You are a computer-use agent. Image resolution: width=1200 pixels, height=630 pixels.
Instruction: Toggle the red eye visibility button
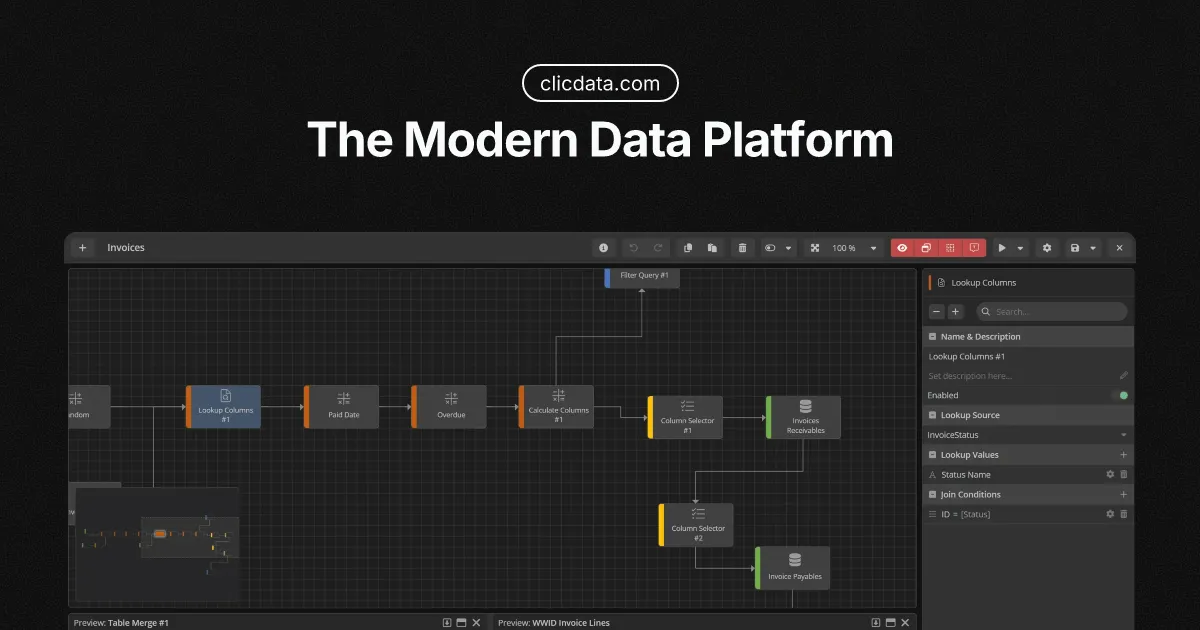tap(903, 248)
